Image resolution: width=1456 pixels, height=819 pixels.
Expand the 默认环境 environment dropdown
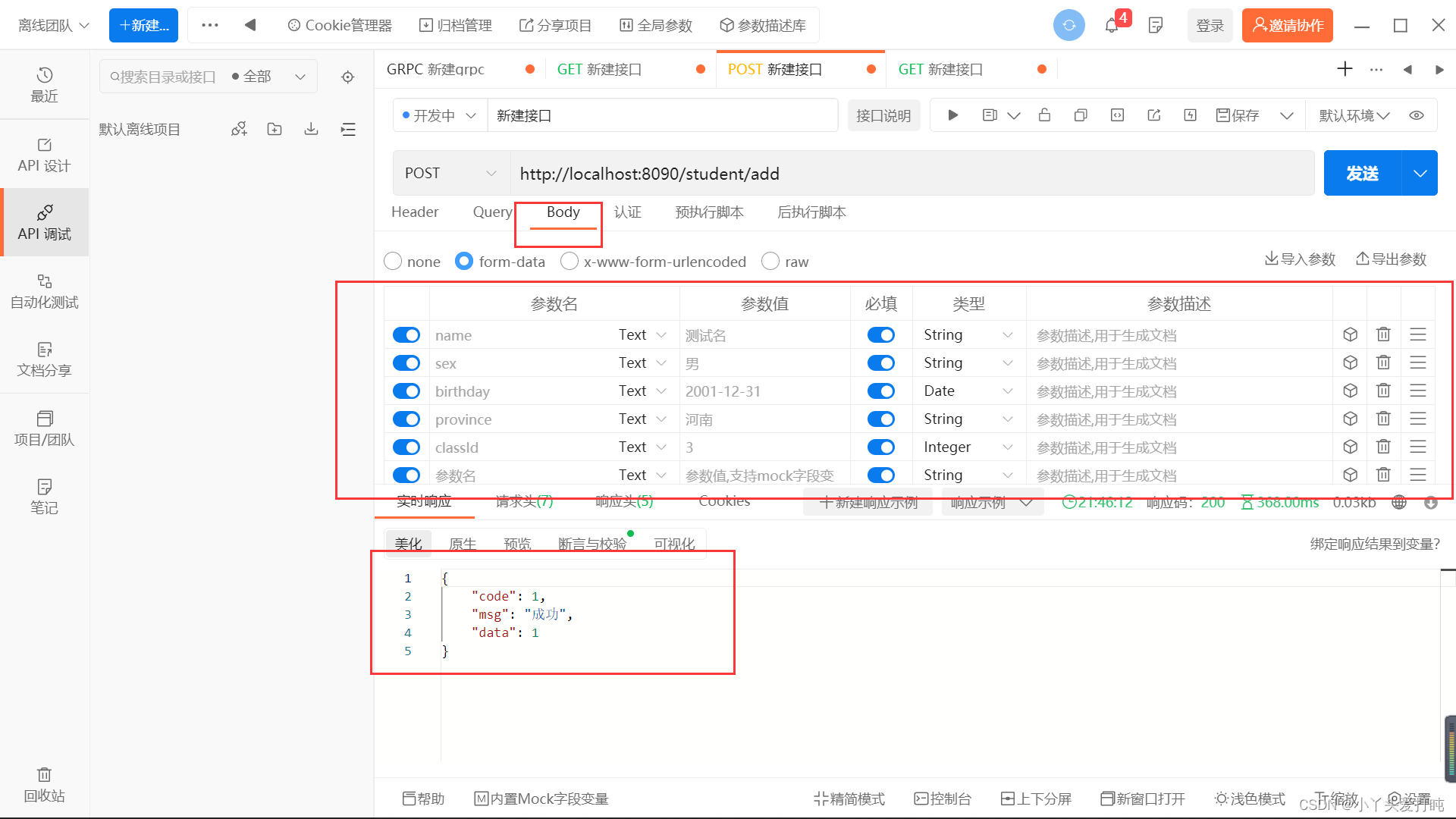point(1354,115)
